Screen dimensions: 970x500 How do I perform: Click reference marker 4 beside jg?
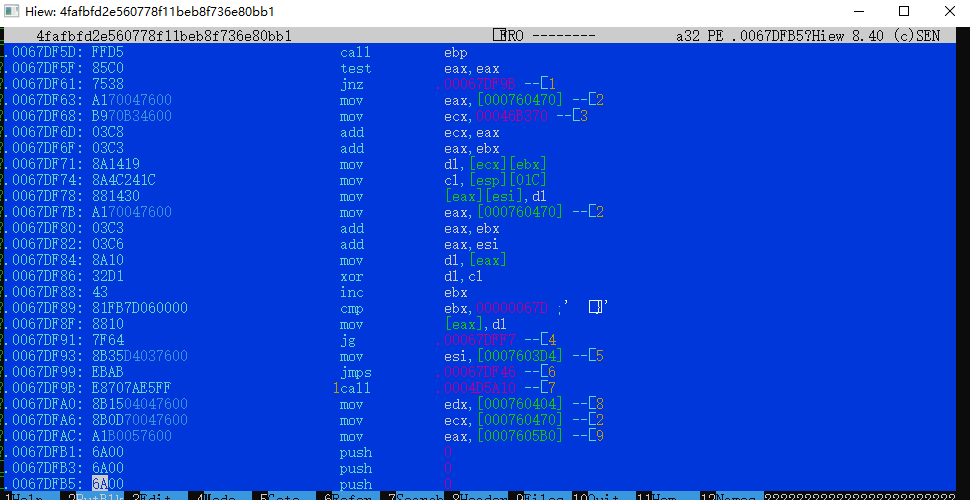click(552, 341)
